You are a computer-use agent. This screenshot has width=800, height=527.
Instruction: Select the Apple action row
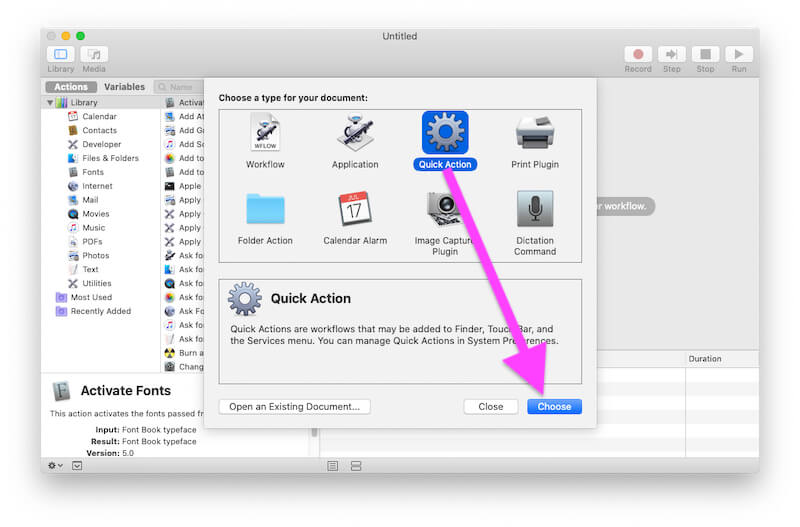point(184,186)
